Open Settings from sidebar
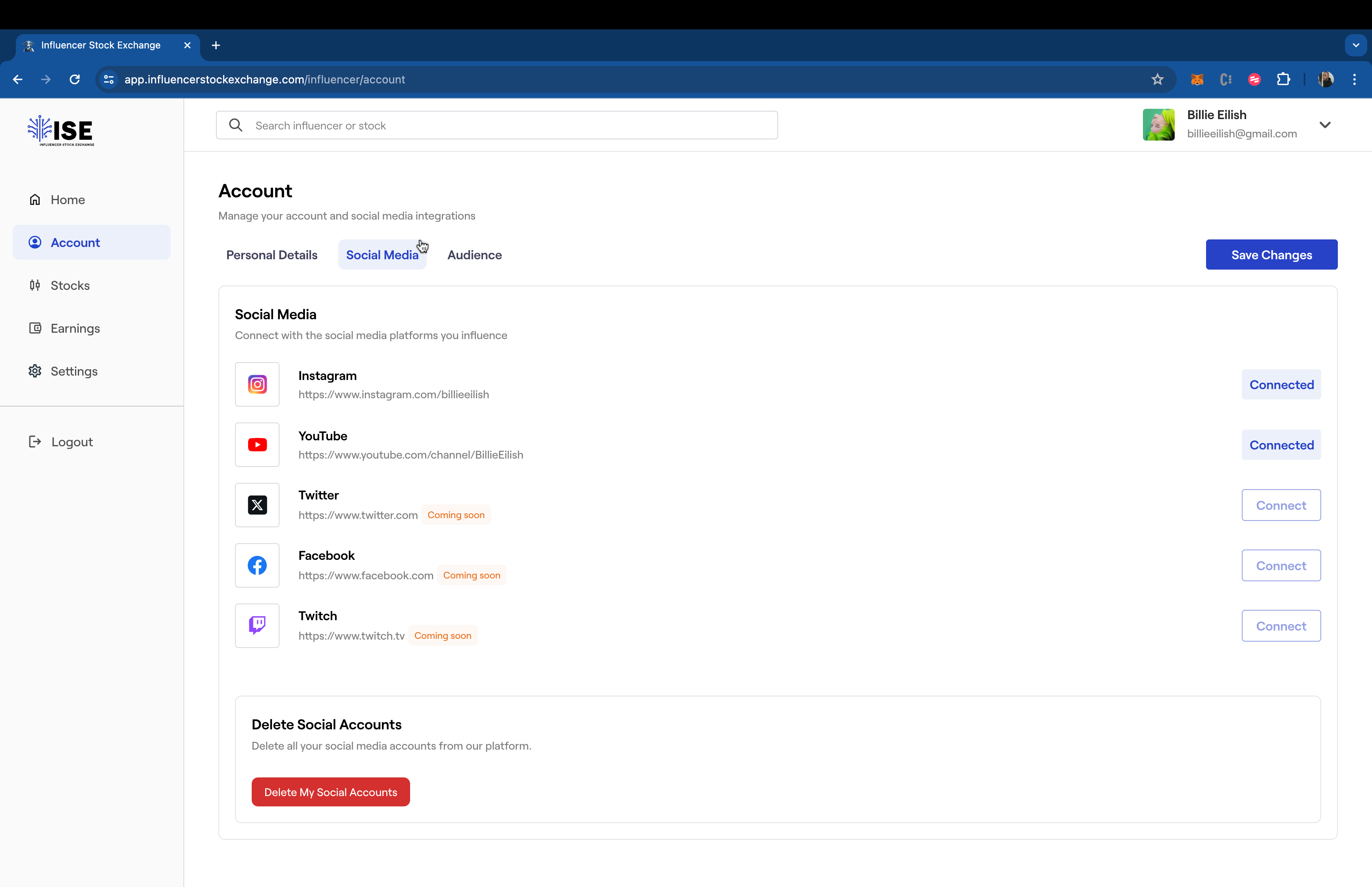 pos(92,371)
